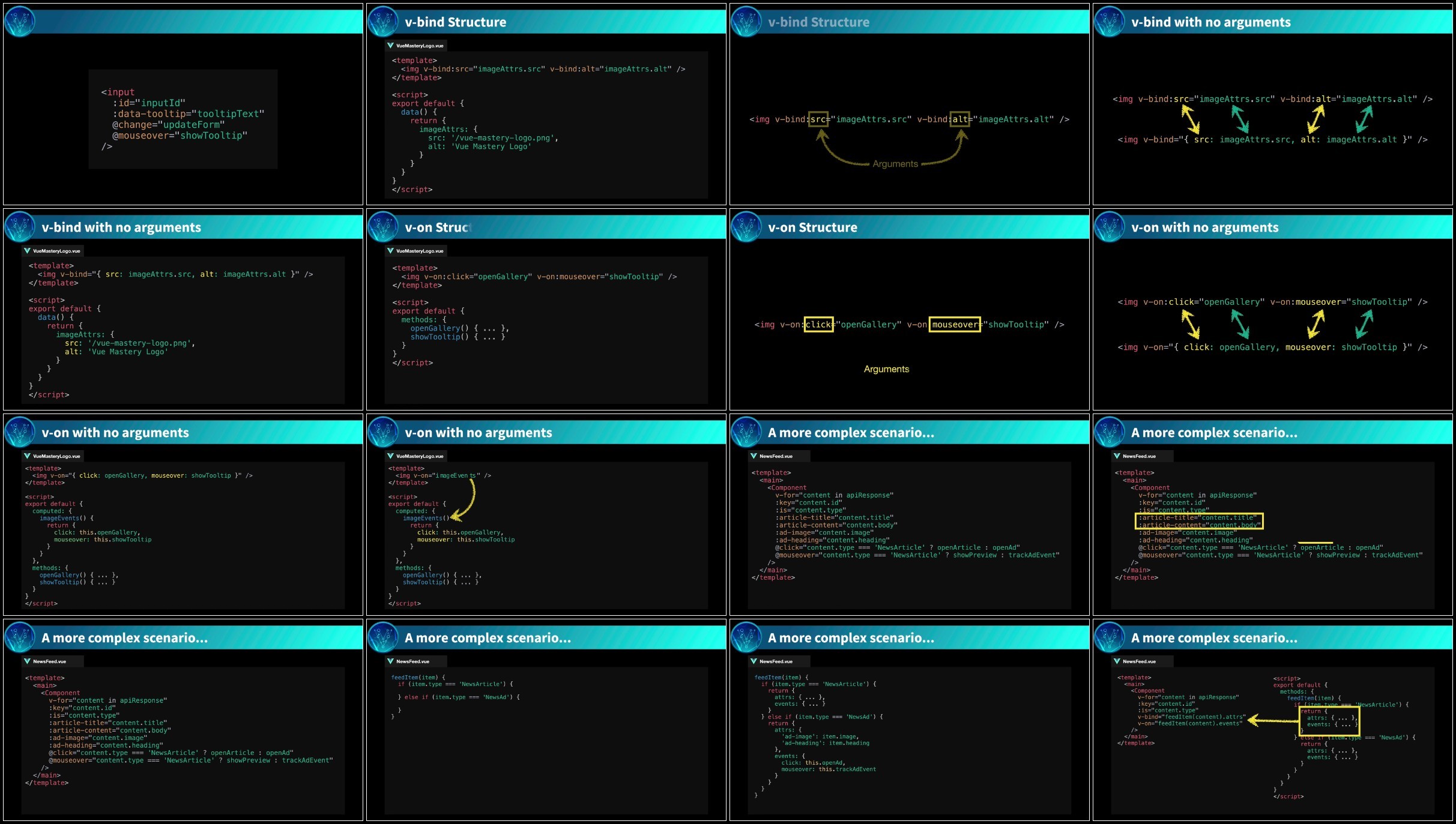The width and height of the screenshot is (1456, 824).
Task: Click NewsFeed.vue tab in the side-by-side script slide
Action: 1141,661
